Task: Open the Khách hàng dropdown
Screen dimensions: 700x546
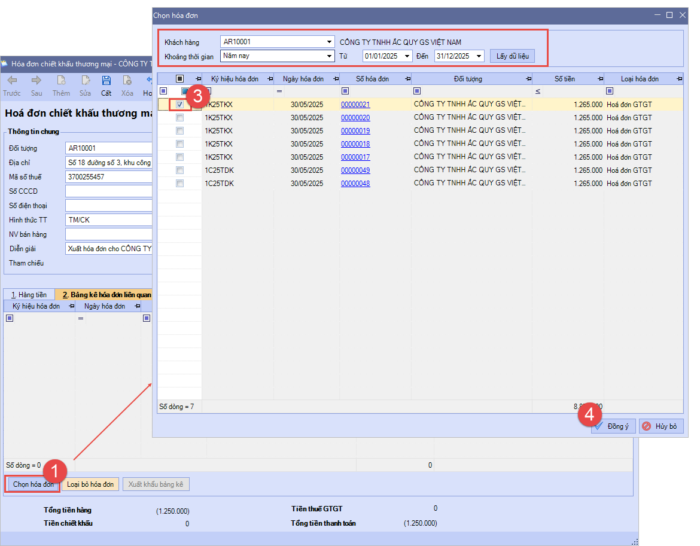Action: point(329,42)
